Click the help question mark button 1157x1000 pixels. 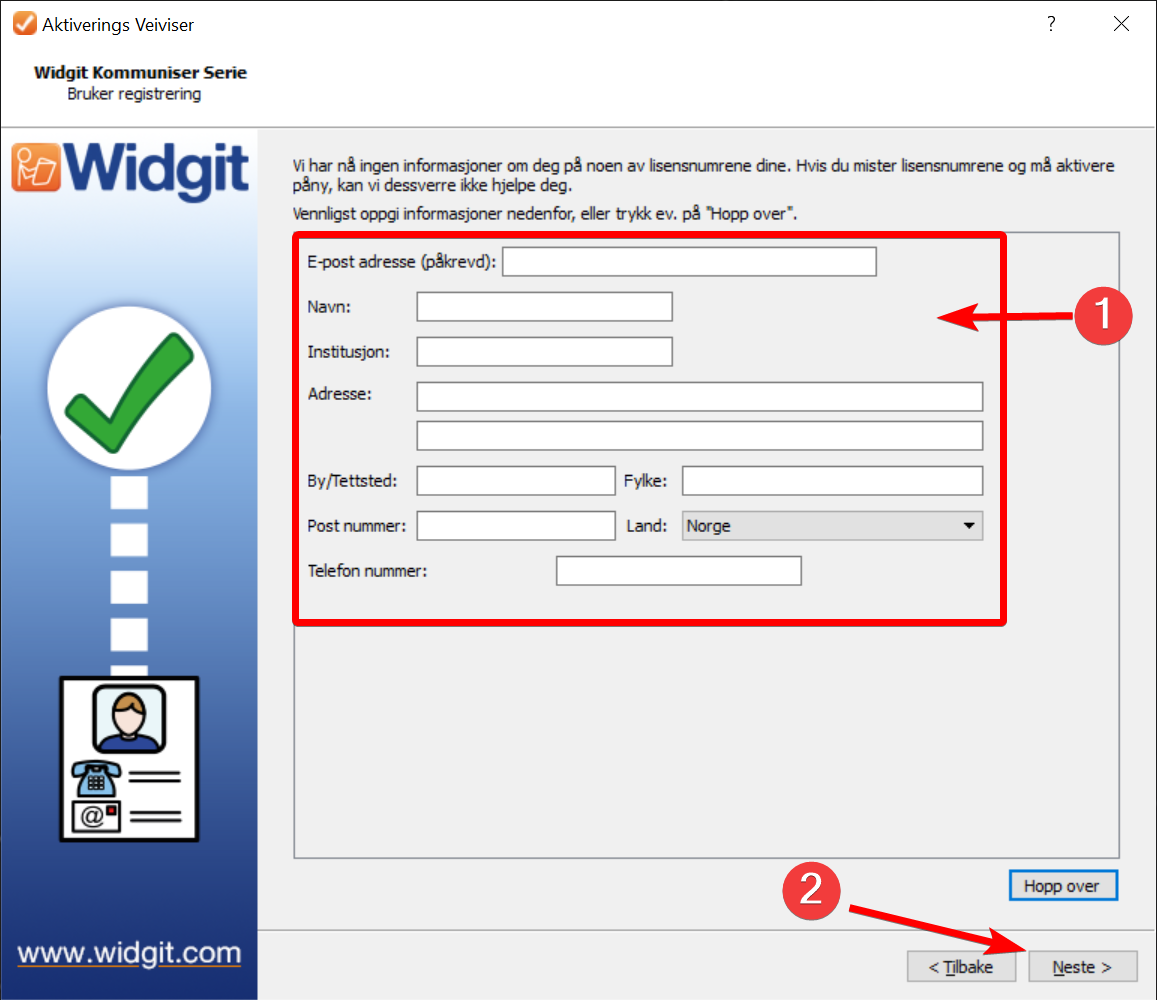coord(1051,24)
